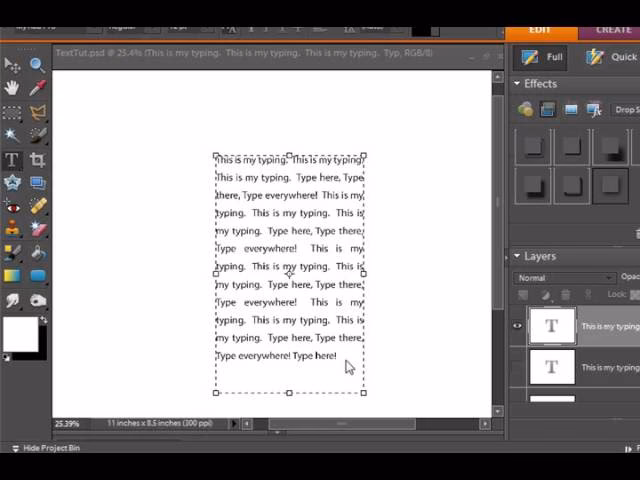Switch to the CREATE tab
The width and height of the screenshot is (640, 480).
coord(612,30)
